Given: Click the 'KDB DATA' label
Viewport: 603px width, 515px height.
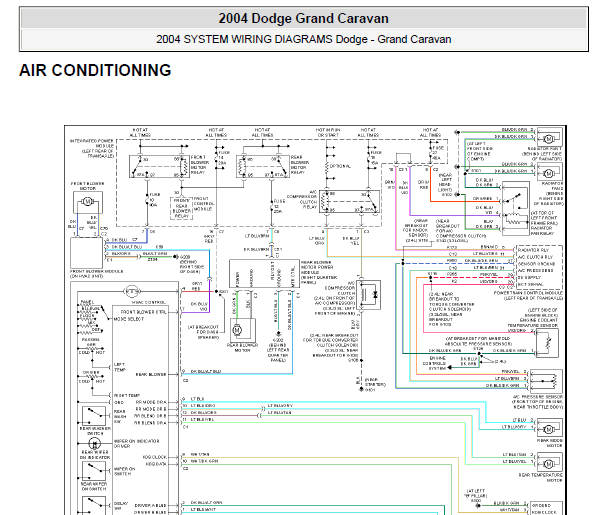Looking at the screenshot, I should point(156,464).
